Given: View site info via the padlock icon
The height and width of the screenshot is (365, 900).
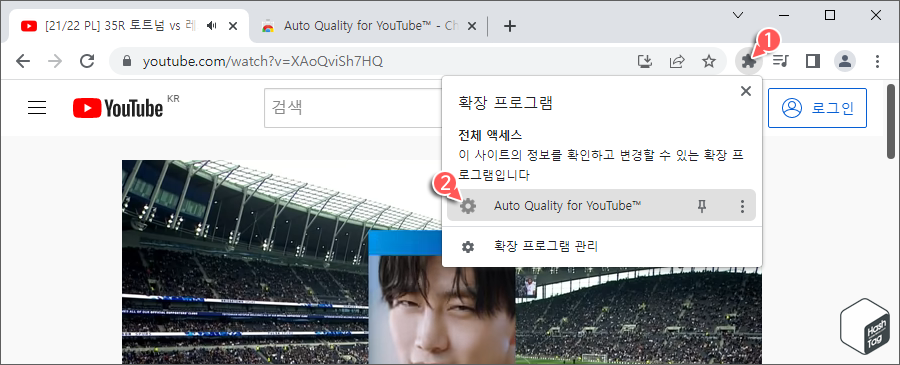Looking at the screenshot, I should [x=127, y=61].
